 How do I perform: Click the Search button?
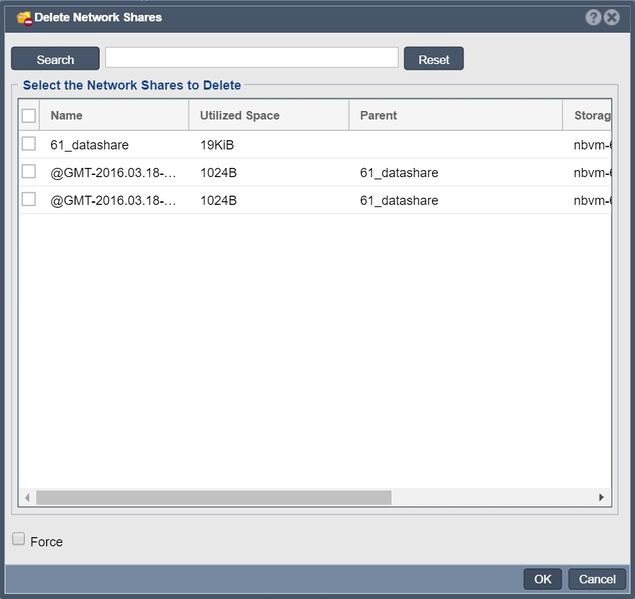[x=55, y=59]
